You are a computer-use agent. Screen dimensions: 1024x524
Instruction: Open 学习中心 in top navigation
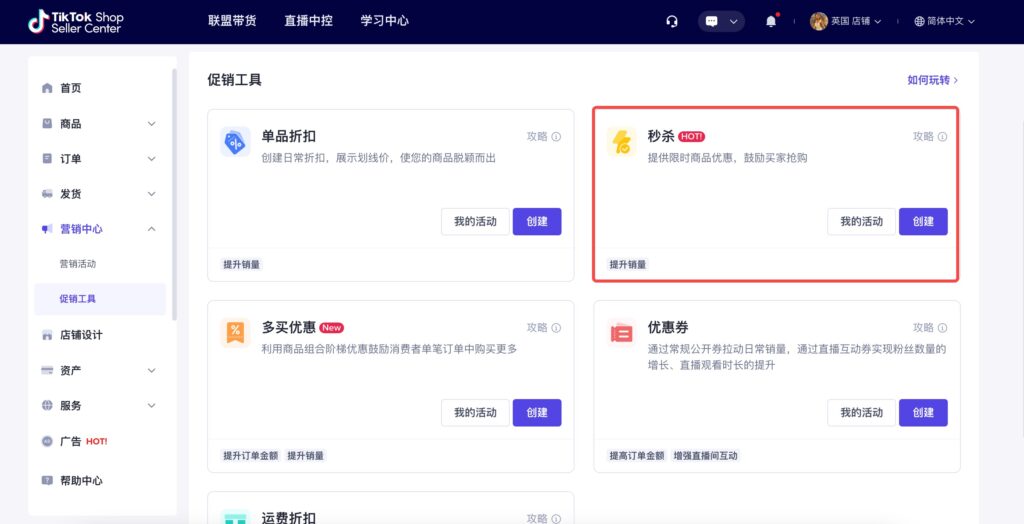[385, 21]
